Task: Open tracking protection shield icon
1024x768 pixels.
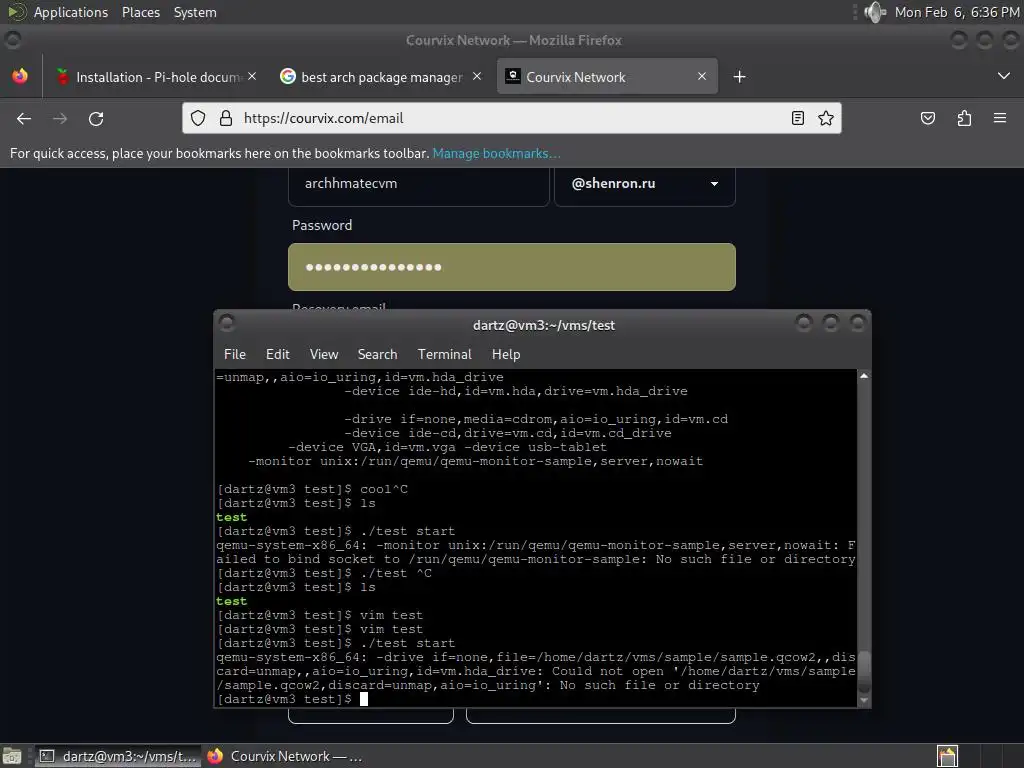Action: [x=198, y=118]
